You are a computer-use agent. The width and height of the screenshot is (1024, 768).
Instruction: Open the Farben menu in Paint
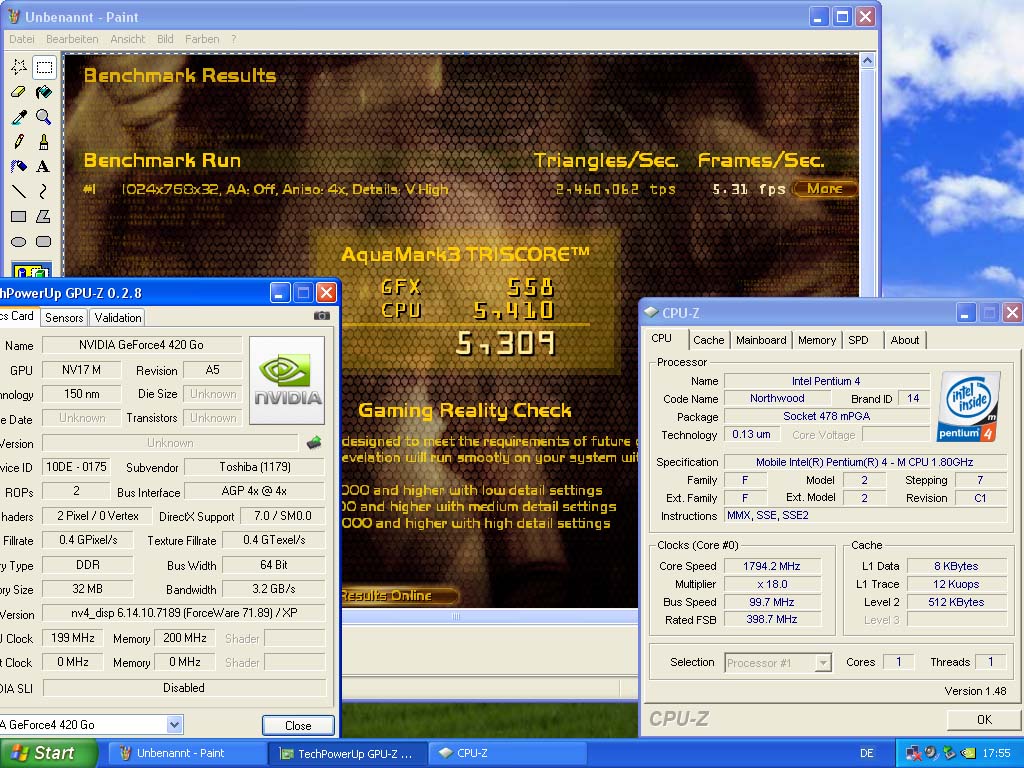(x=202, y=39)
